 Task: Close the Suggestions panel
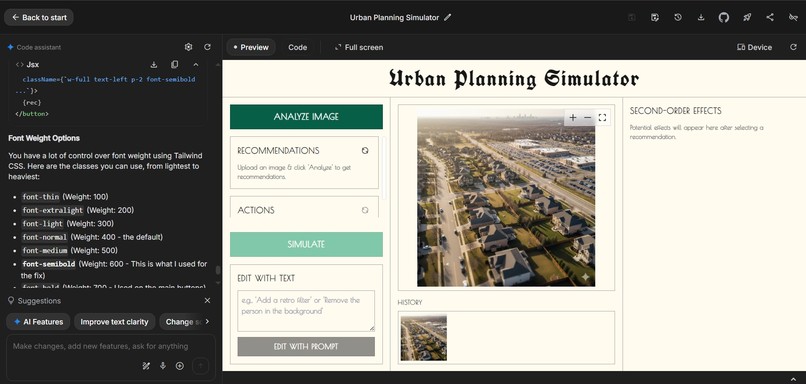[207, 301]
